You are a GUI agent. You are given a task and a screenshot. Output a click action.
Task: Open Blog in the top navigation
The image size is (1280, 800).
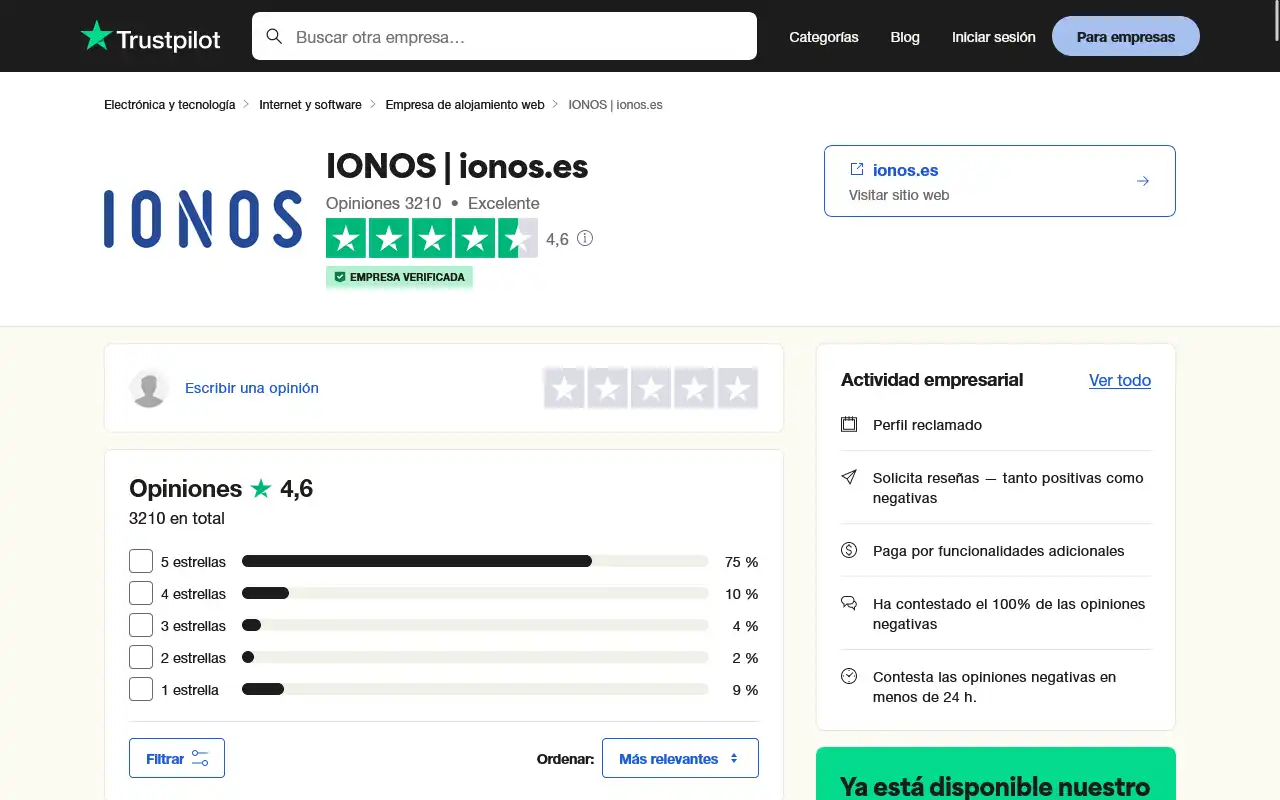[x=905, y=37]
